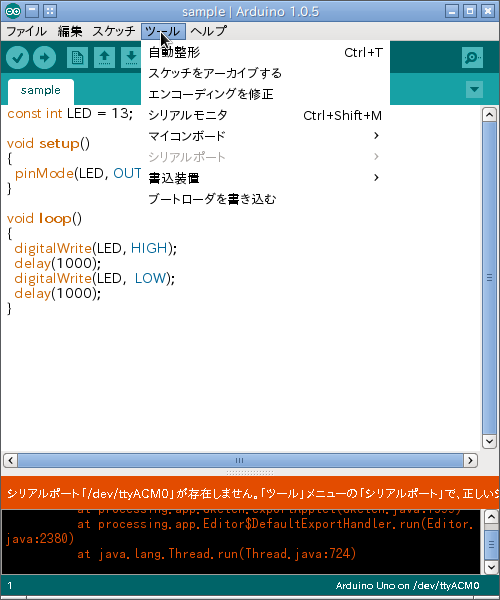500x600 pixels.
Task: Click the first 'delay(1000);' line
Action: click(x=57, y=263)
